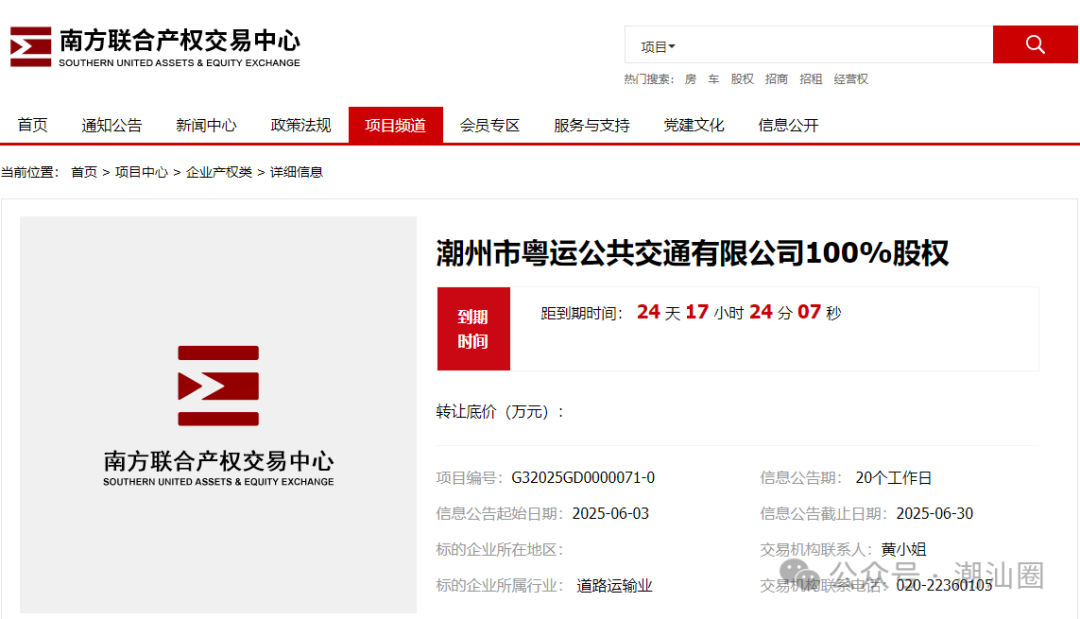The image size is (1080, 619).
Task: Open the 新闻中心 navigation tab
Action: pyautogui.click(x=206, y=125)
